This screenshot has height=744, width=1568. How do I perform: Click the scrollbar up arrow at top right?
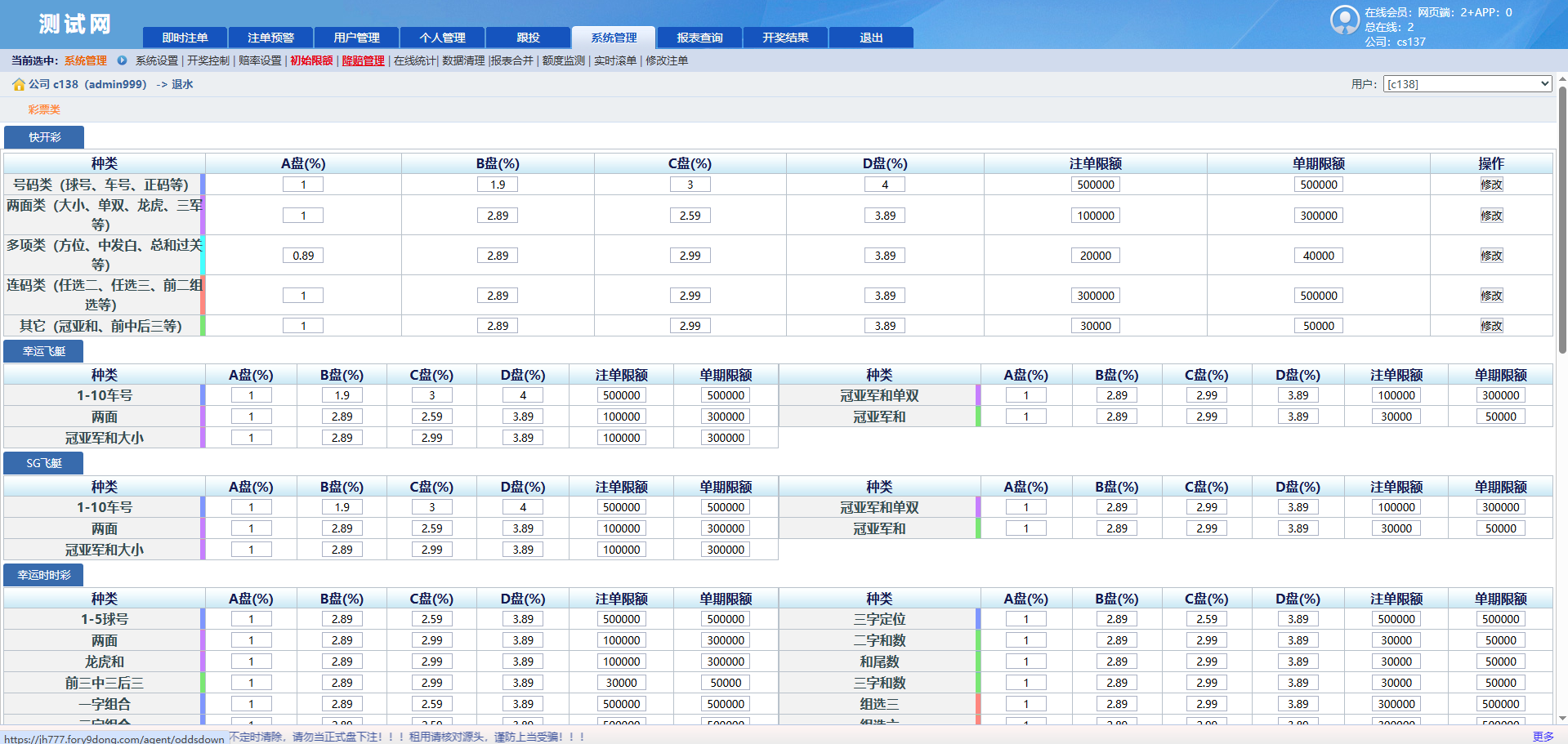pos(1562,80)
